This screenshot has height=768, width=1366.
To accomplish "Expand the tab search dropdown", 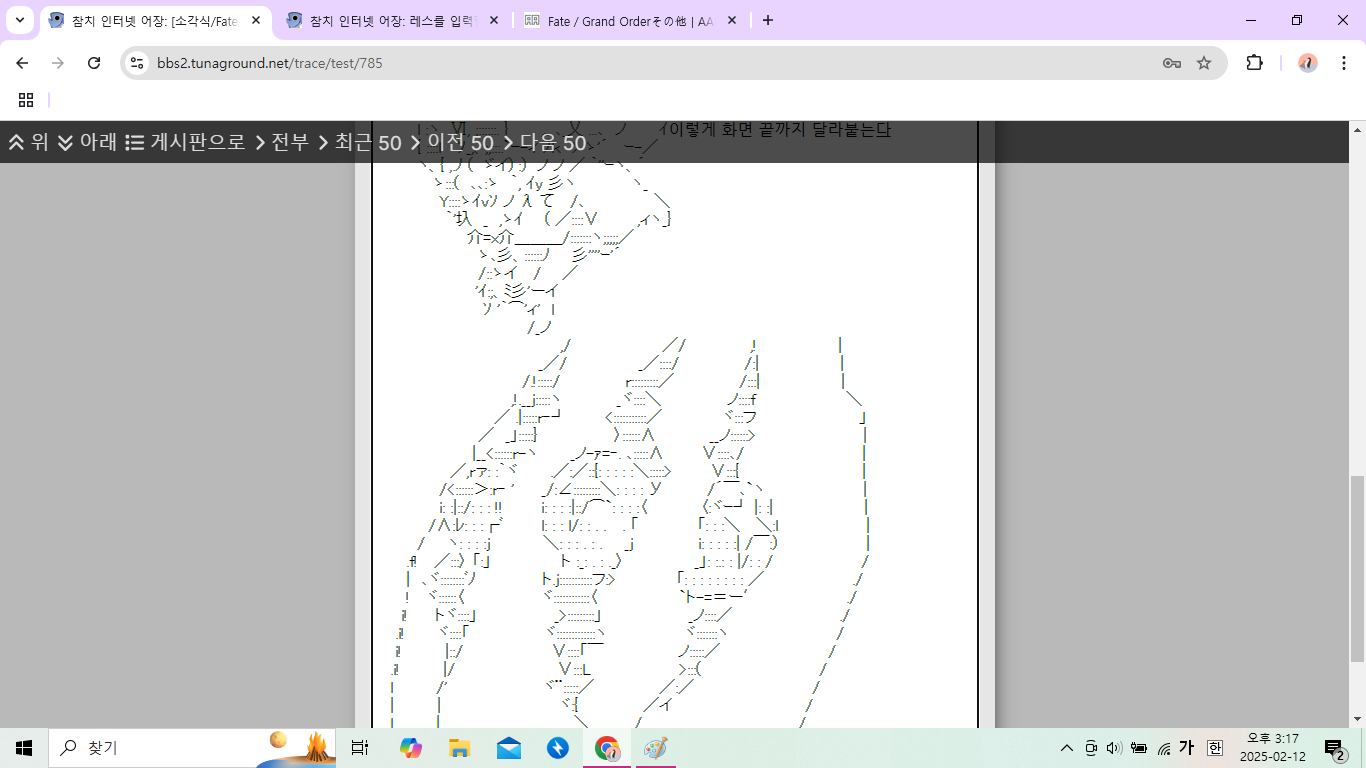I will pos(20,20).
